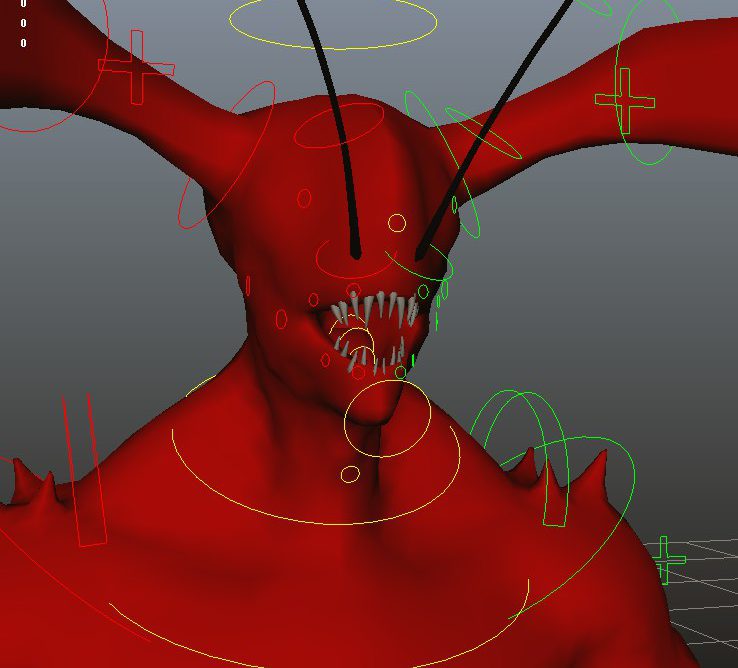Click the red cross control on left ear
738x668 pixels.
click(x=136, y=67)
